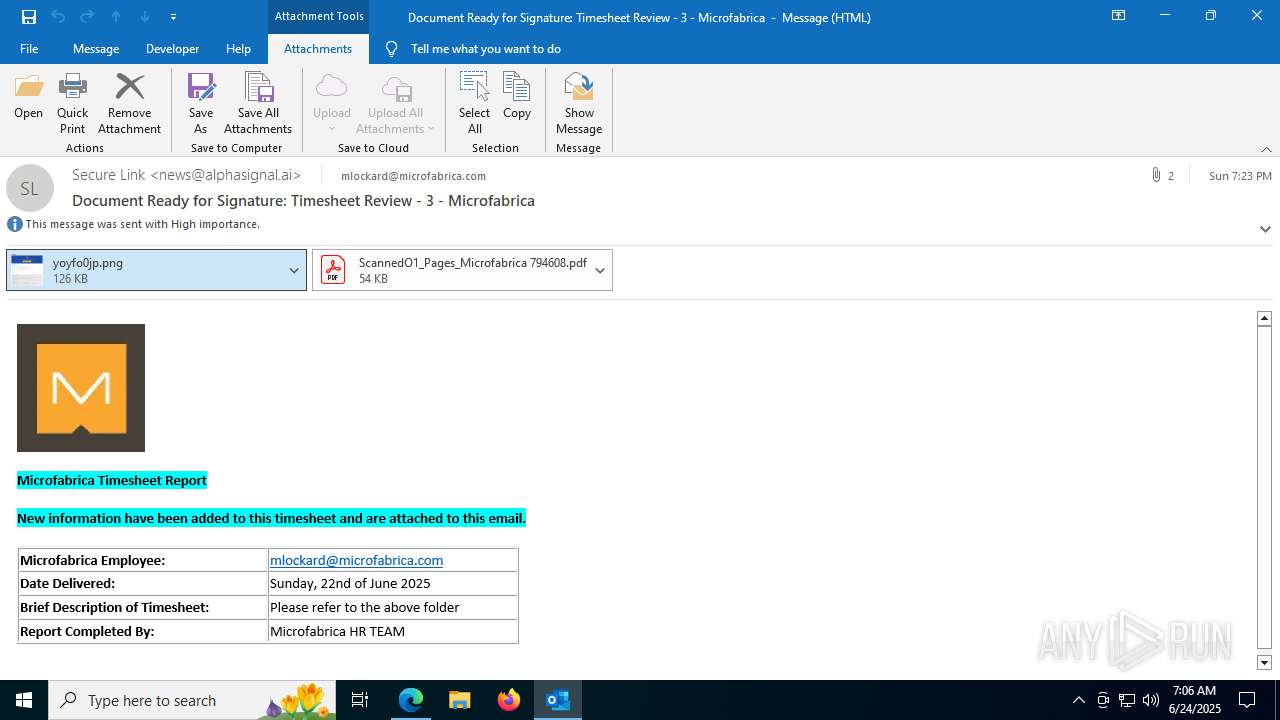Click the message subject line
The image size is (1280, 720).
click(303, 201)
